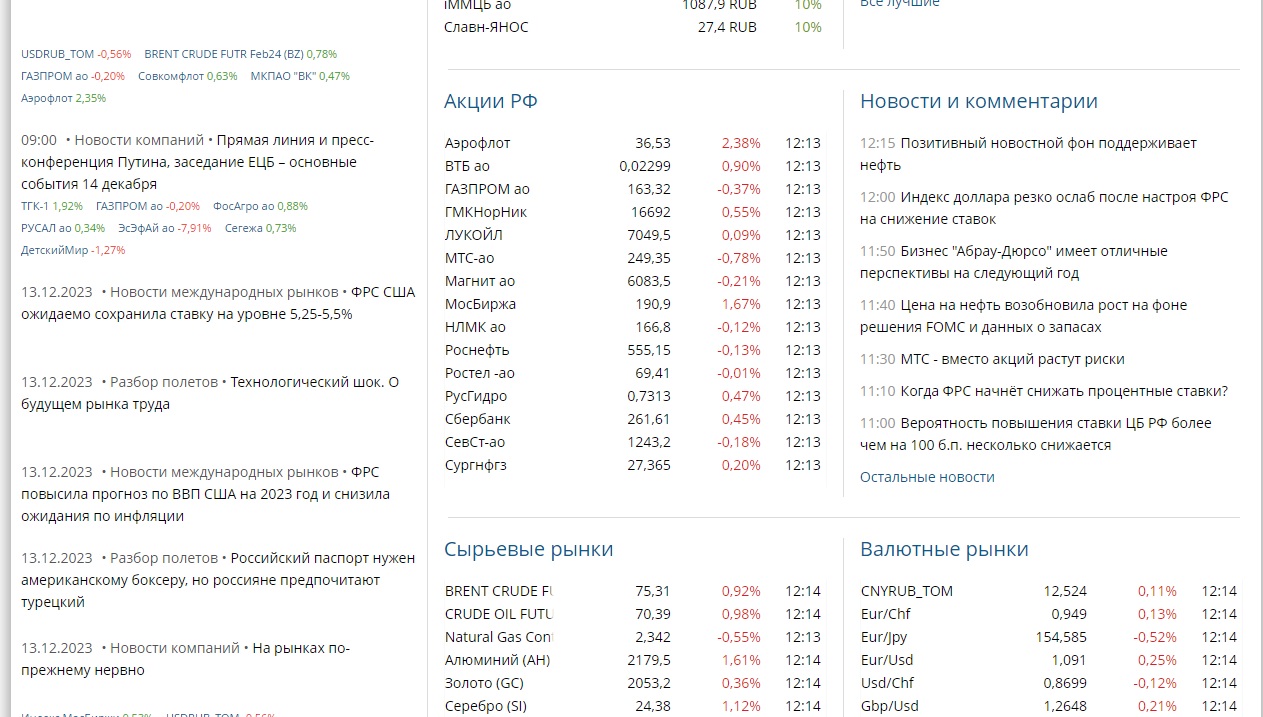Image resolution: width=1263 pixels, height=717 pixels.
Task: Open the Акции РФ section heading
Action: pos(491,101)
